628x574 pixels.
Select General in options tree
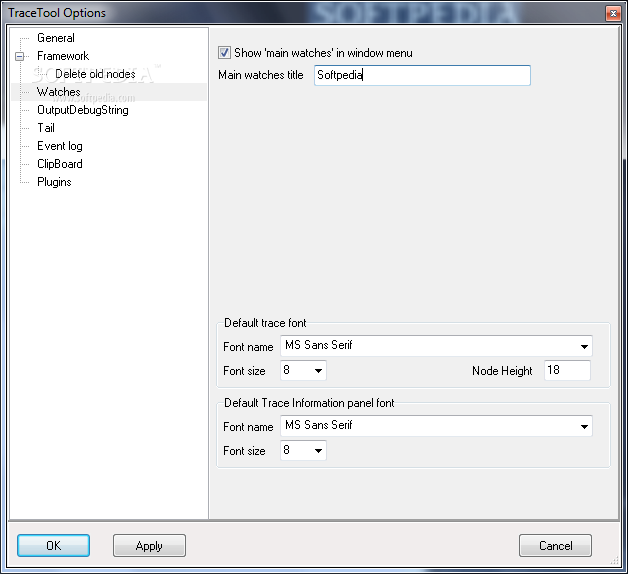pos(56,38)
